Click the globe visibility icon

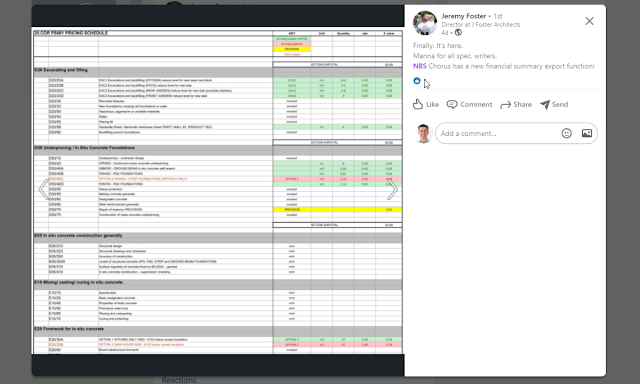(x=458, y=33)
